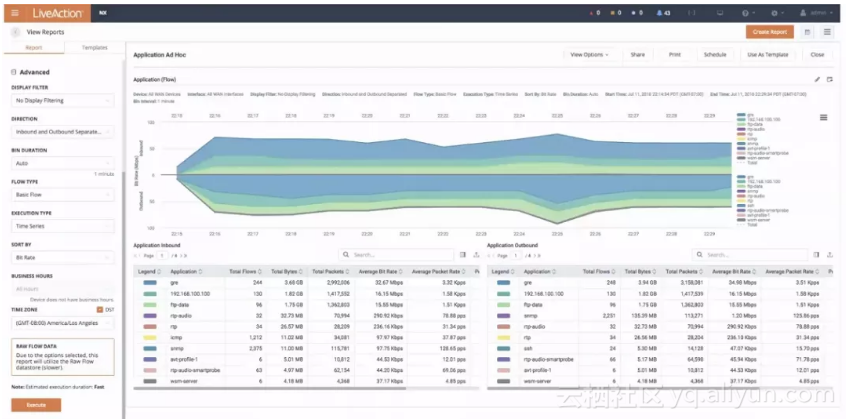Open the hamburger menu beside LiveAction logo
Screen dimensions: 846x420
(x=15, y=13)
